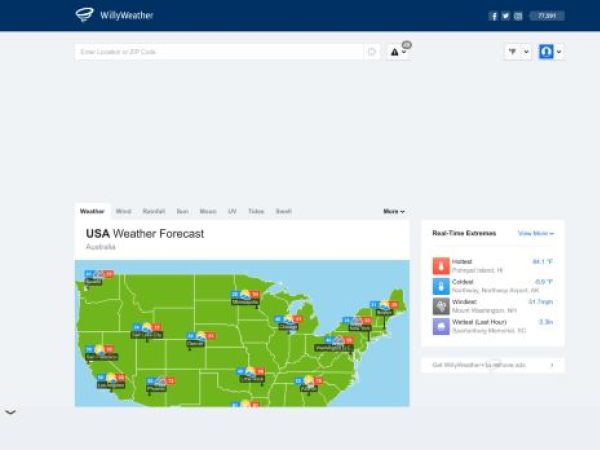The image size is (600, 450).
Task: Expand the More tabs dropdown
Action: (x=394, y=212)
